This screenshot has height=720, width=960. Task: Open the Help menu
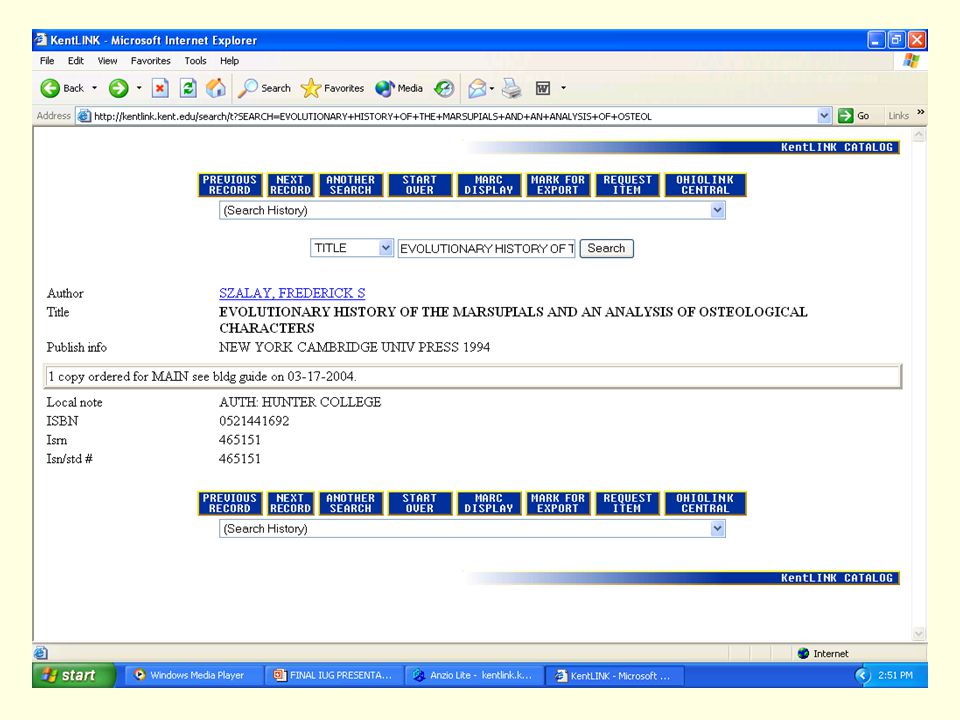click(230, 61)
